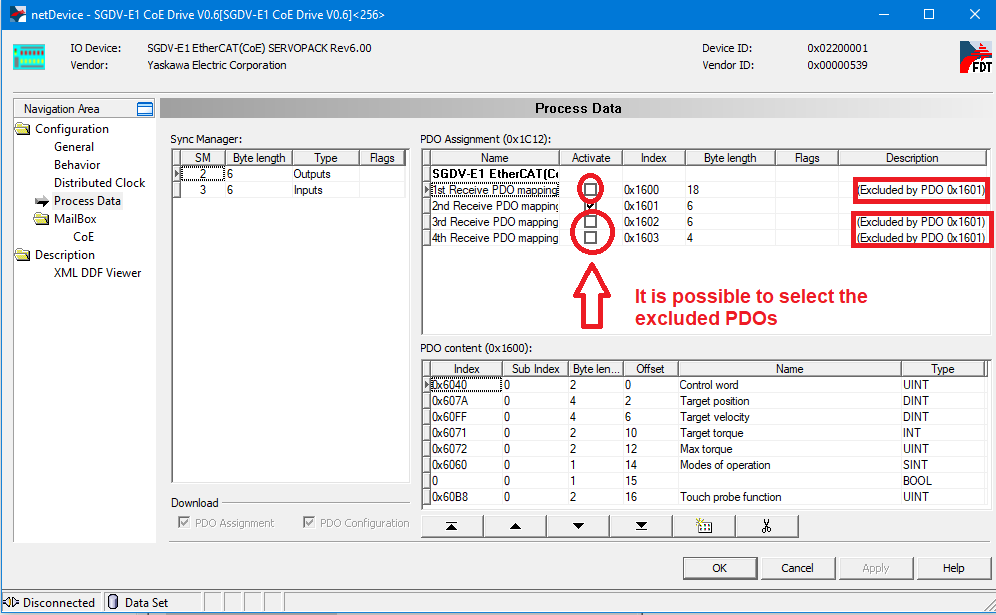Select Process Data in the navigation tree
This screenshot has height=615, width=996.
[87, 201]
